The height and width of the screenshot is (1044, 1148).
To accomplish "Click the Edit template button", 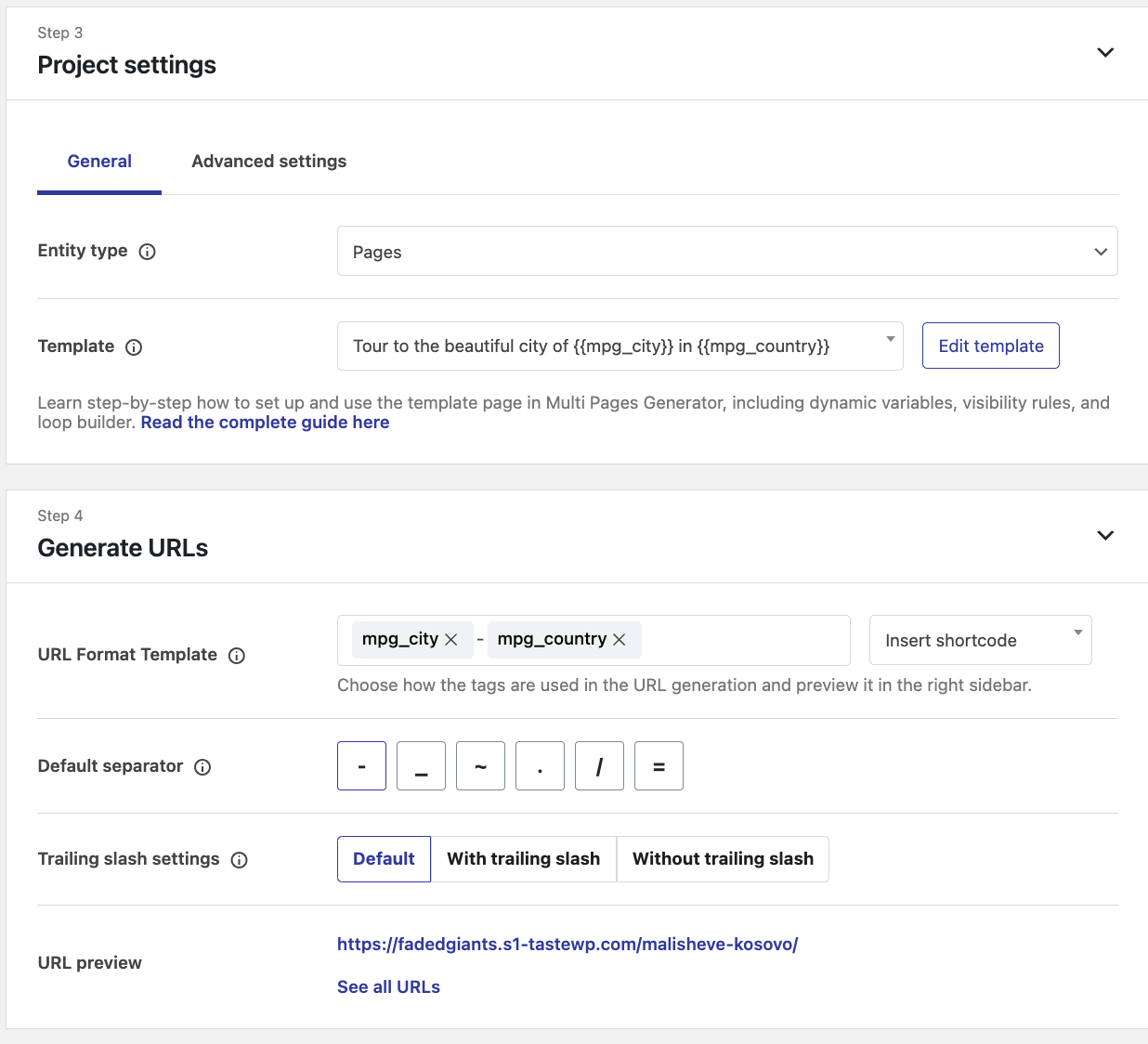I will [990, 346].
